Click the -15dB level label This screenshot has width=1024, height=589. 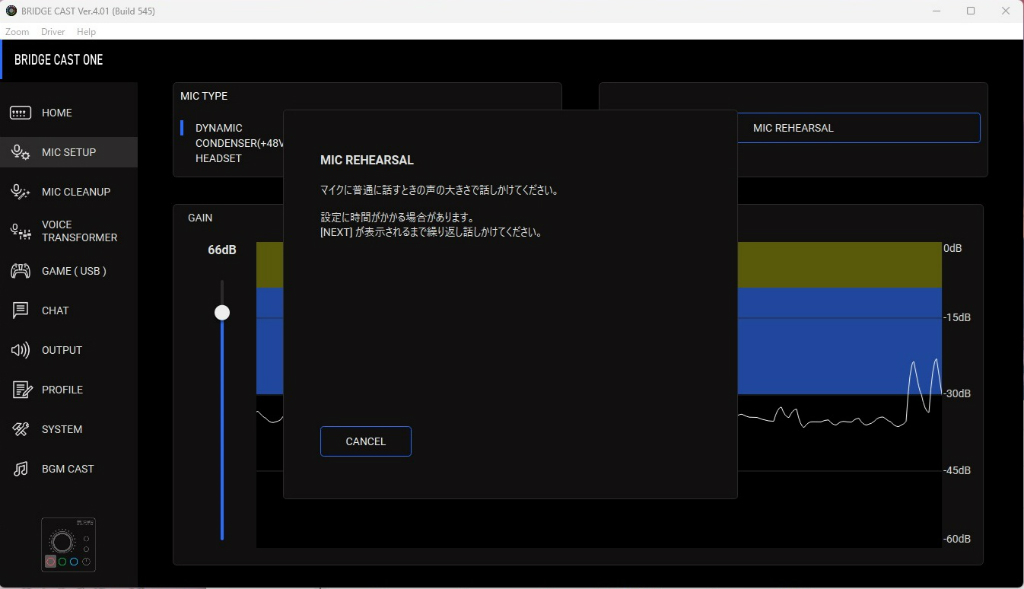(957, 317)
